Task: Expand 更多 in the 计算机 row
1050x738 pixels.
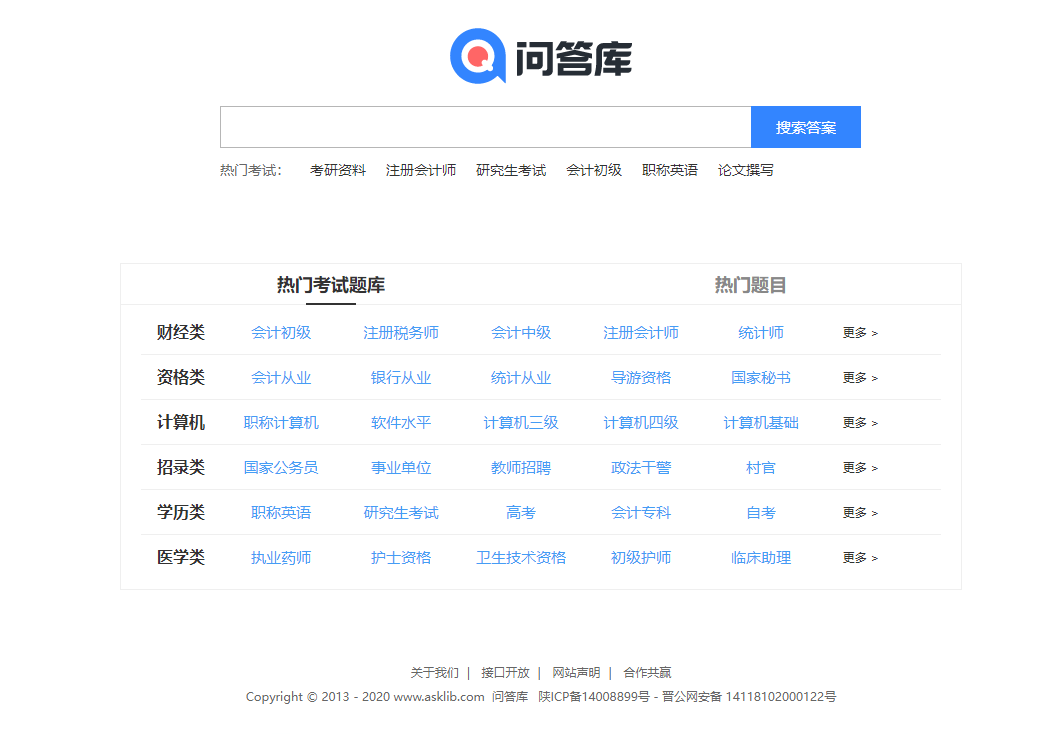Action: click(860, 423)
